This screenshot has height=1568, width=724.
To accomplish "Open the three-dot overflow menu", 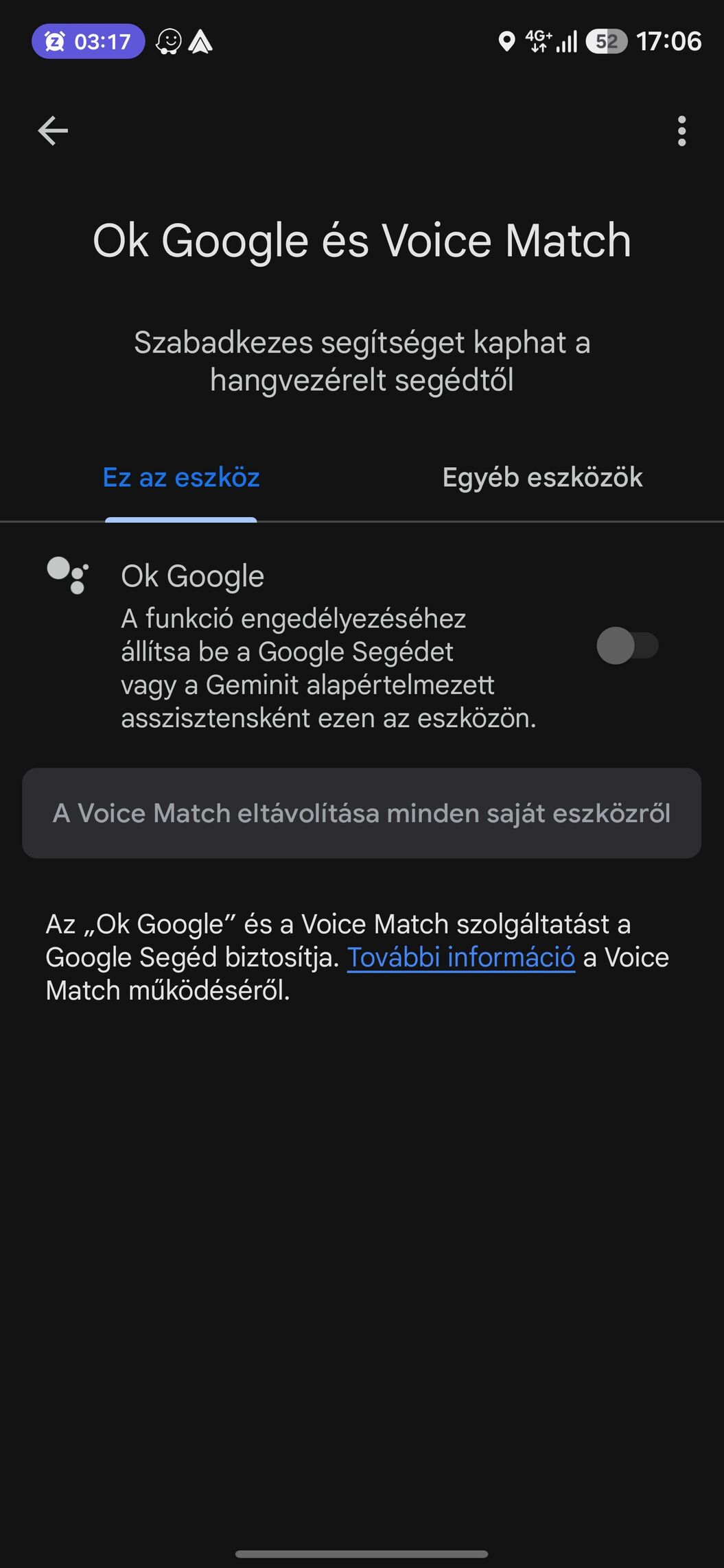I will point(681,131).
